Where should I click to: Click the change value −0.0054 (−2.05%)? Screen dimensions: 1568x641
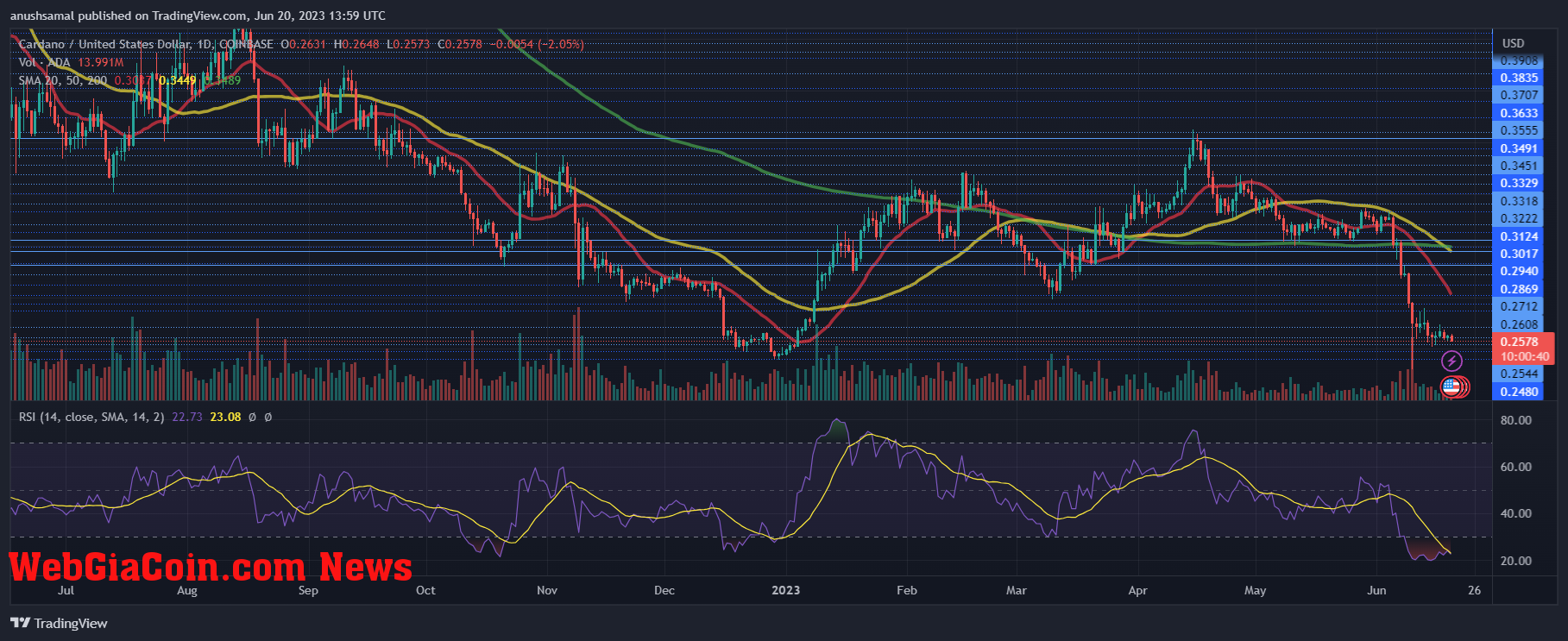tap(537, 44)
